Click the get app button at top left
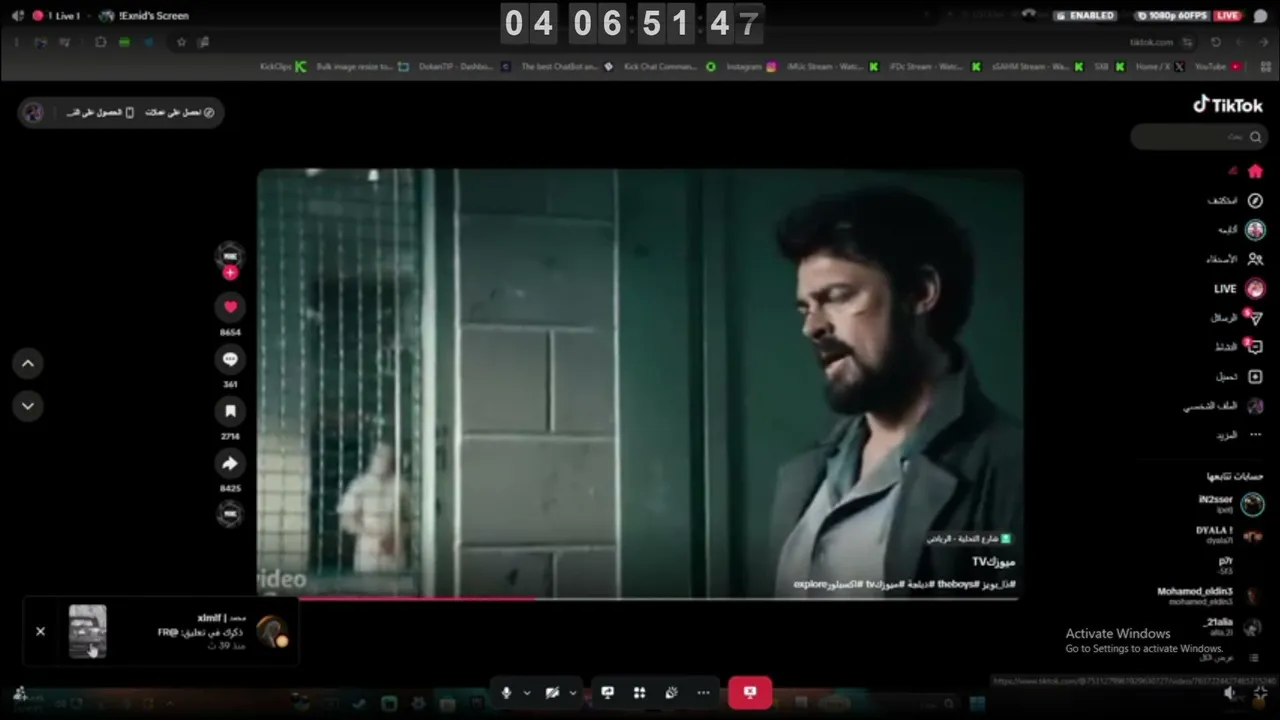 100,112
